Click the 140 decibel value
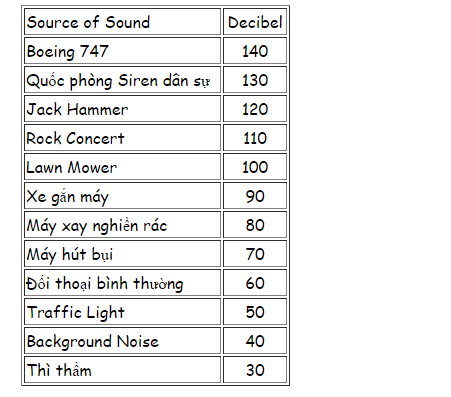 [x=255, y=51]
